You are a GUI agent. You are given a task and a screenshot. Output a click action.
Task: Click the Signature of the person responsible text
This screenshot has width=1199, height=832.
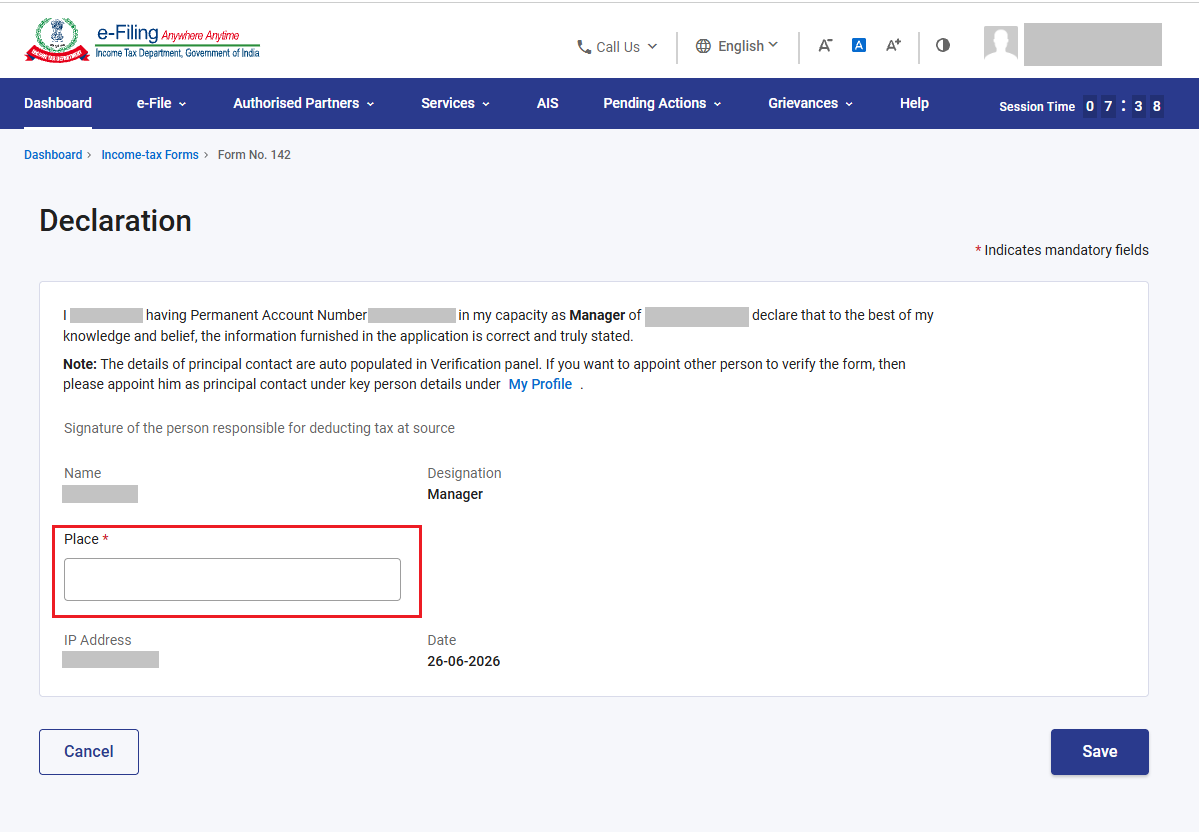[x=259, y=428]
